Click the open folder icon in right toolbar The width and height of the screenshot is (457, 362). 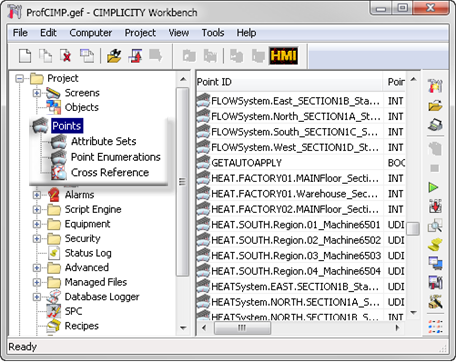click(x=435, y=106)
